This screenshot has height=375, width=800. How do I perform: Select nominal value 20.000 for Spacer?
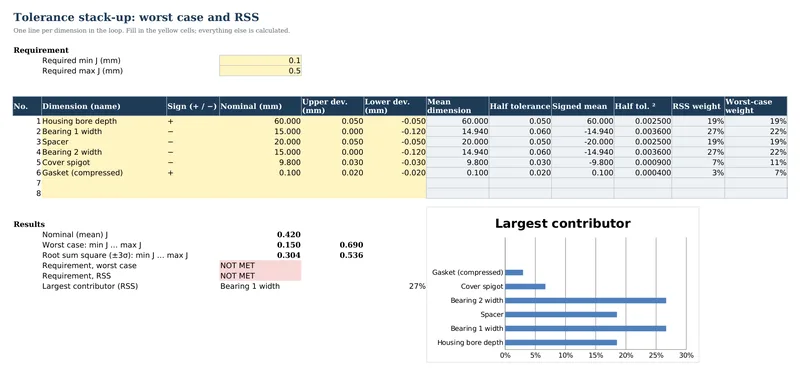[x=260, y=142]
